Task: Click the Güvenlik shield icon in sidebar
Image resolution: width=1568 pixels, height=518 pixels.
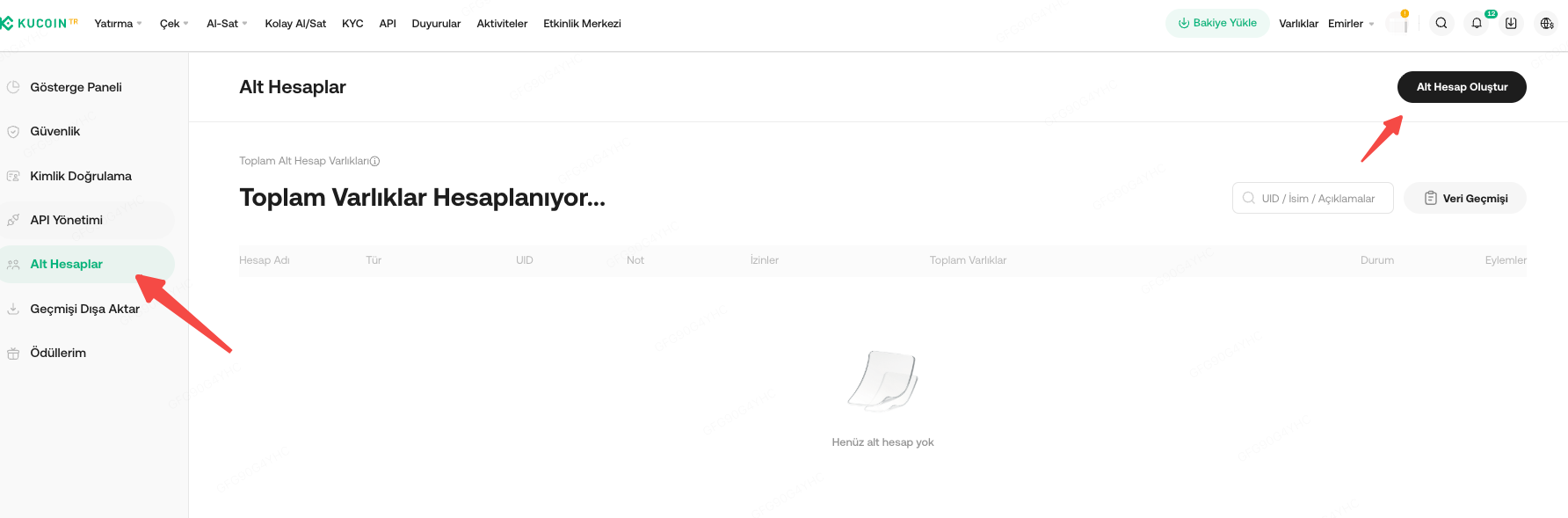Action: (x=13, y=132)
